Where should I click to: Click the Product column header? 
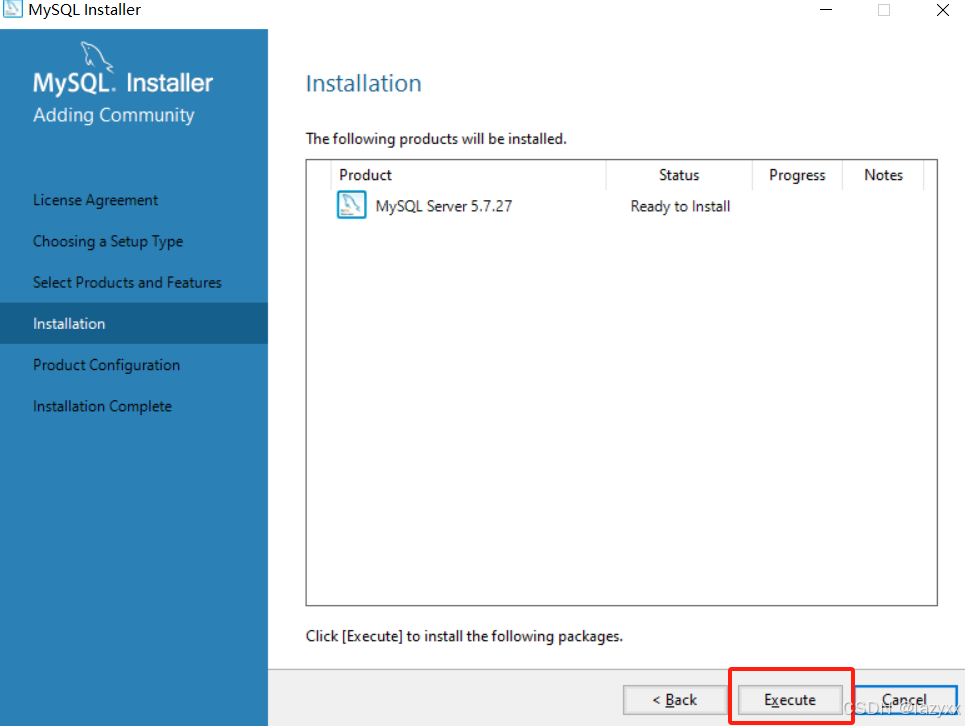(x=468, y=175)
